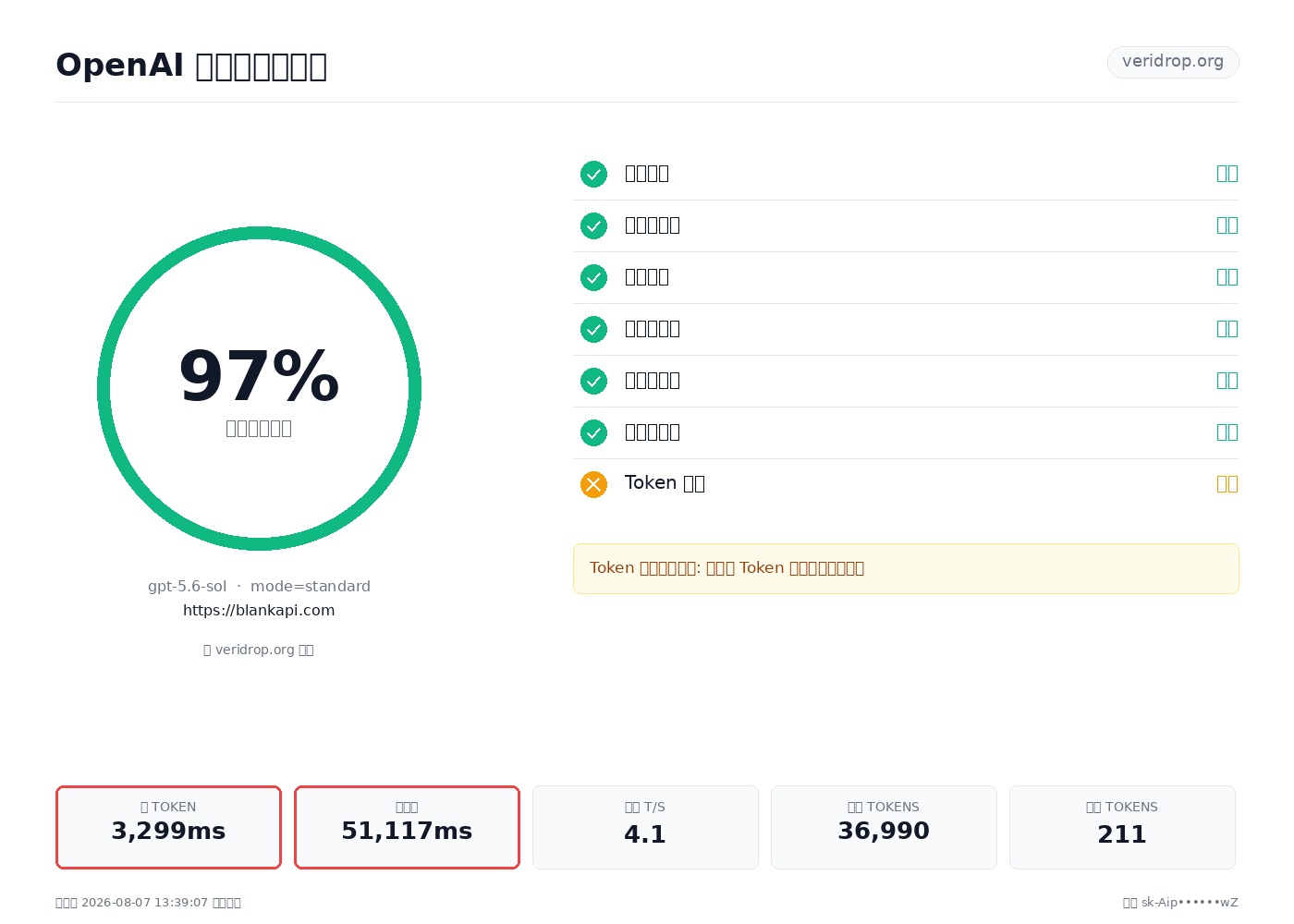Viewport: 1294px width, 924px height.
Task: Select the first-TOKEN 3,299ms stat card
Action: [168, 827]
